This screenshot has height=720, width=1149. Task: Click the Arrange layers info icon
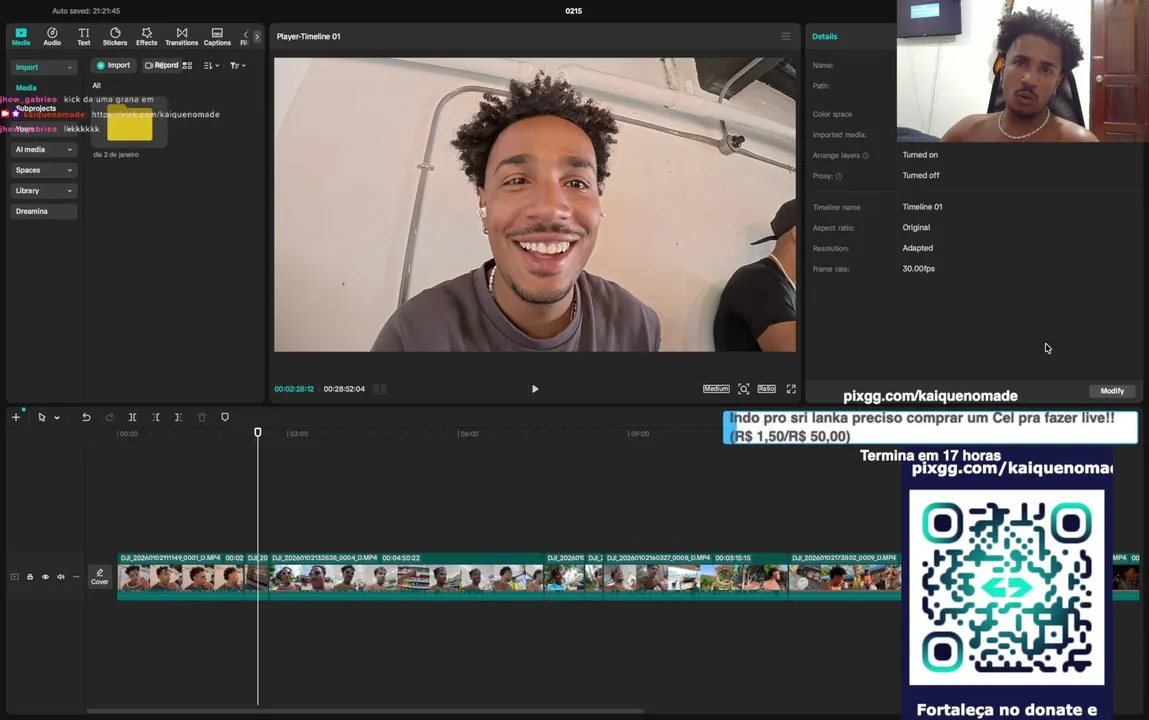point(865,155)
